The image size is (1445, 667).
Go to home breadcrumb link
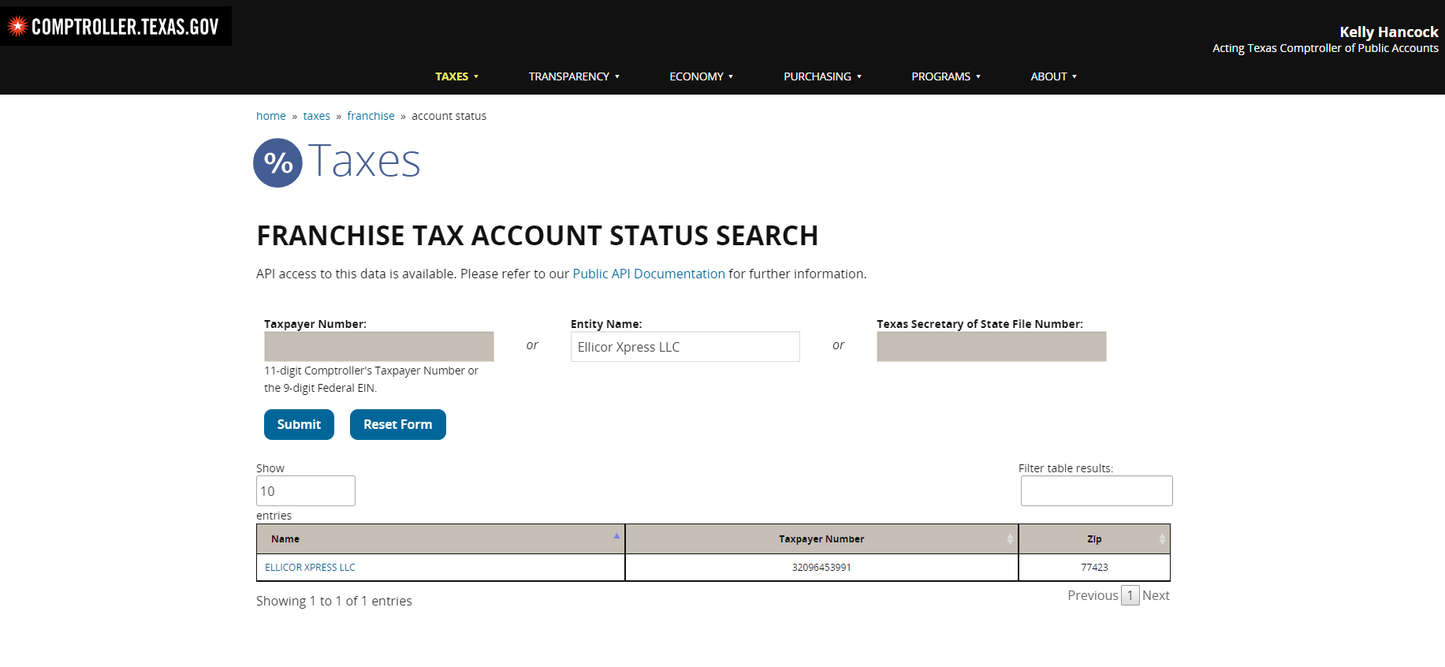point(271,116)
